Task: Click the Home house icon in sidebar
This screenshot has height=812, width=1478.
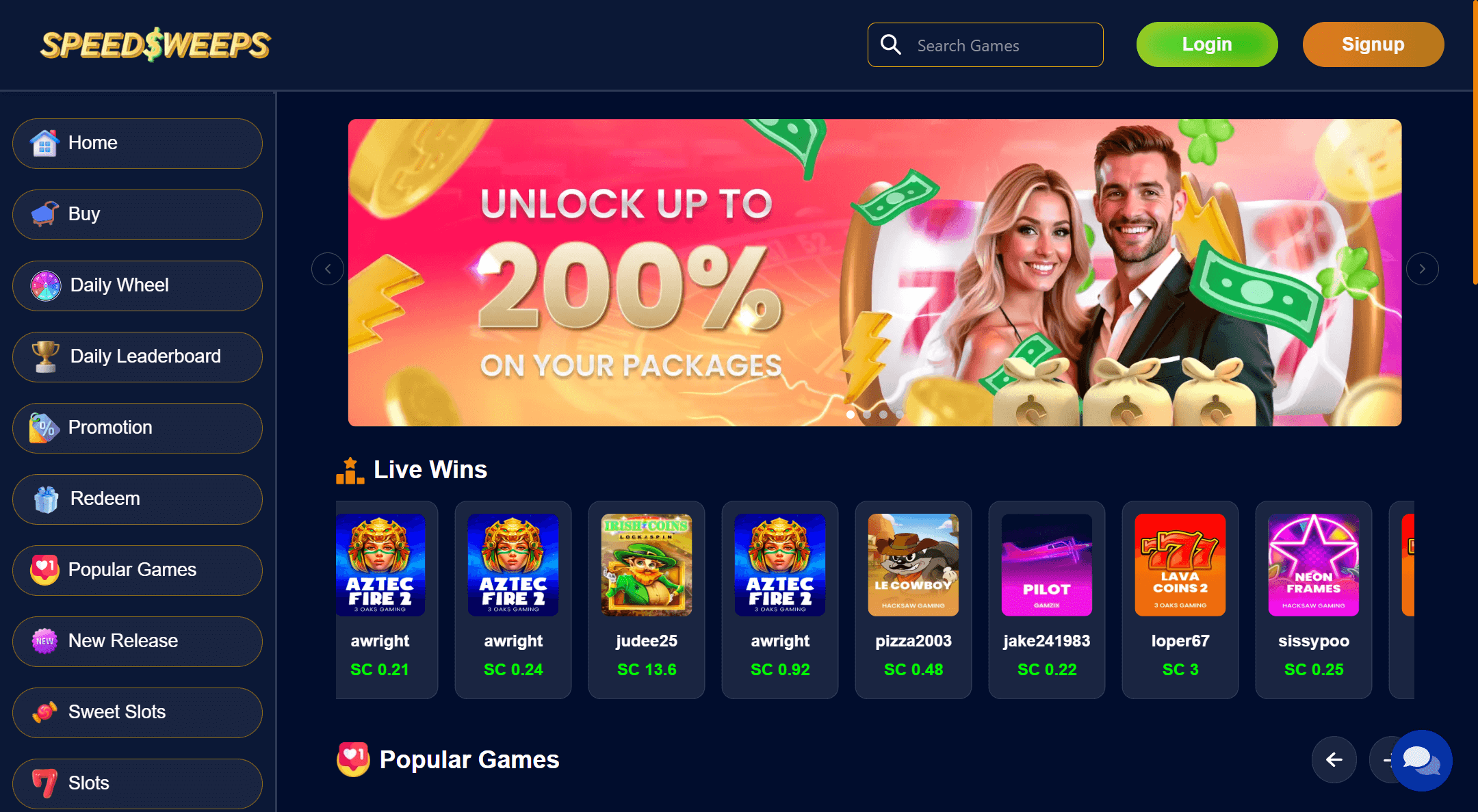Action: (44, 143)
